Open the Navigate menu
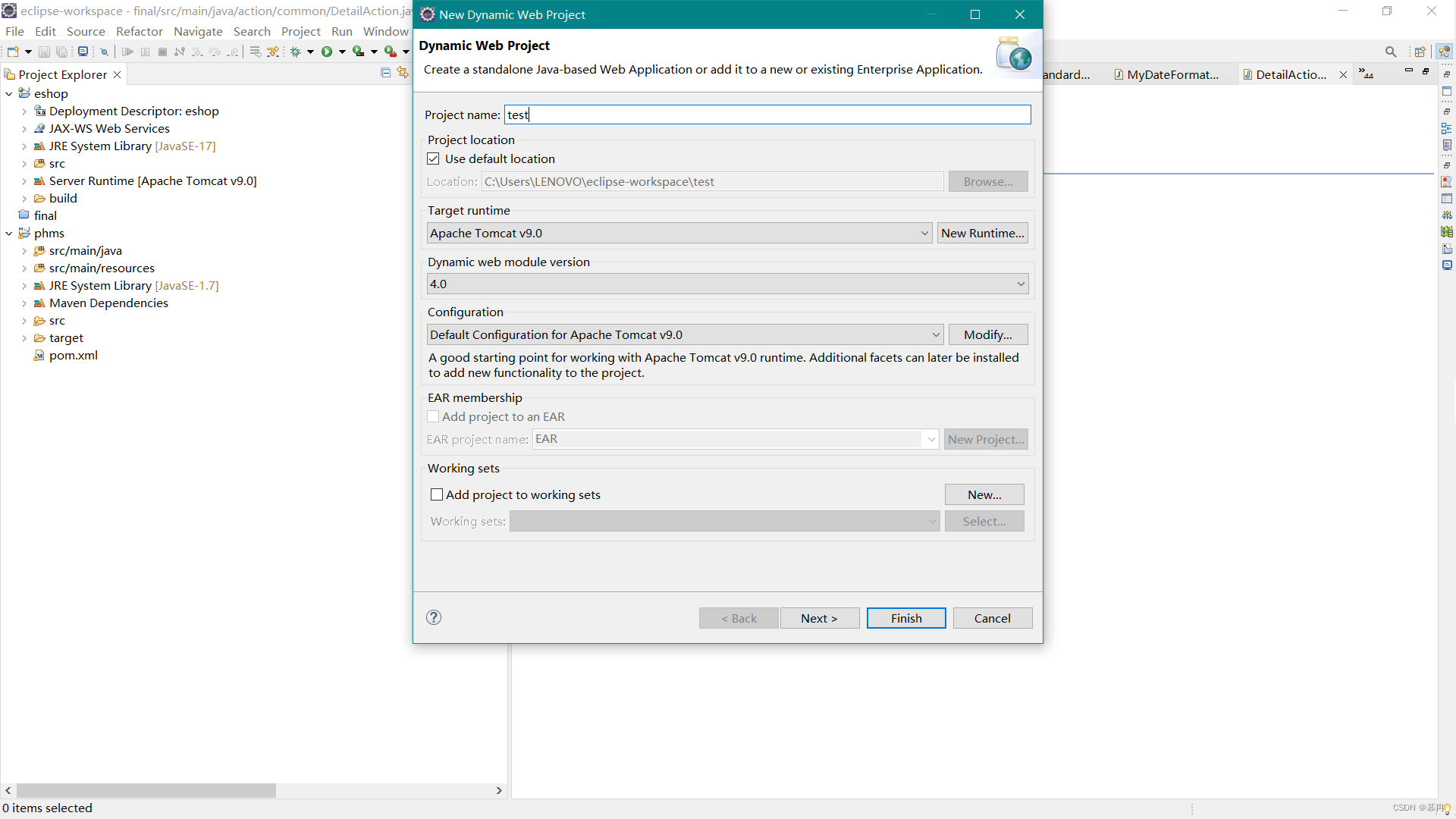This screenshot has height=819, width=1456. (198, 31)
